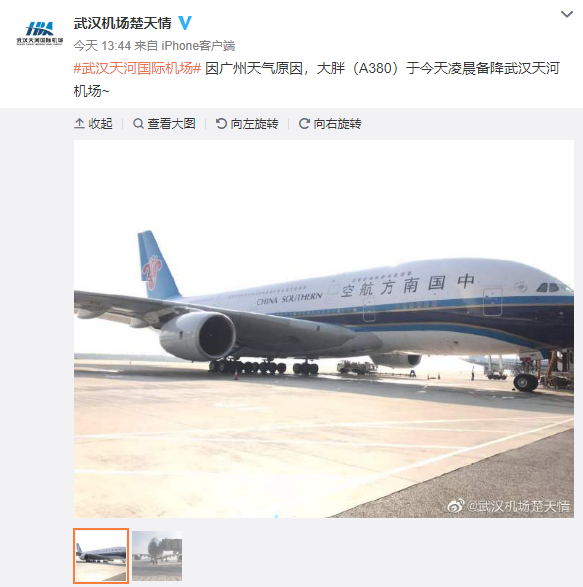Open the 今天 13:44 timestamp link
The height and width of the screenshot is (587, 583).
(102, 46)
